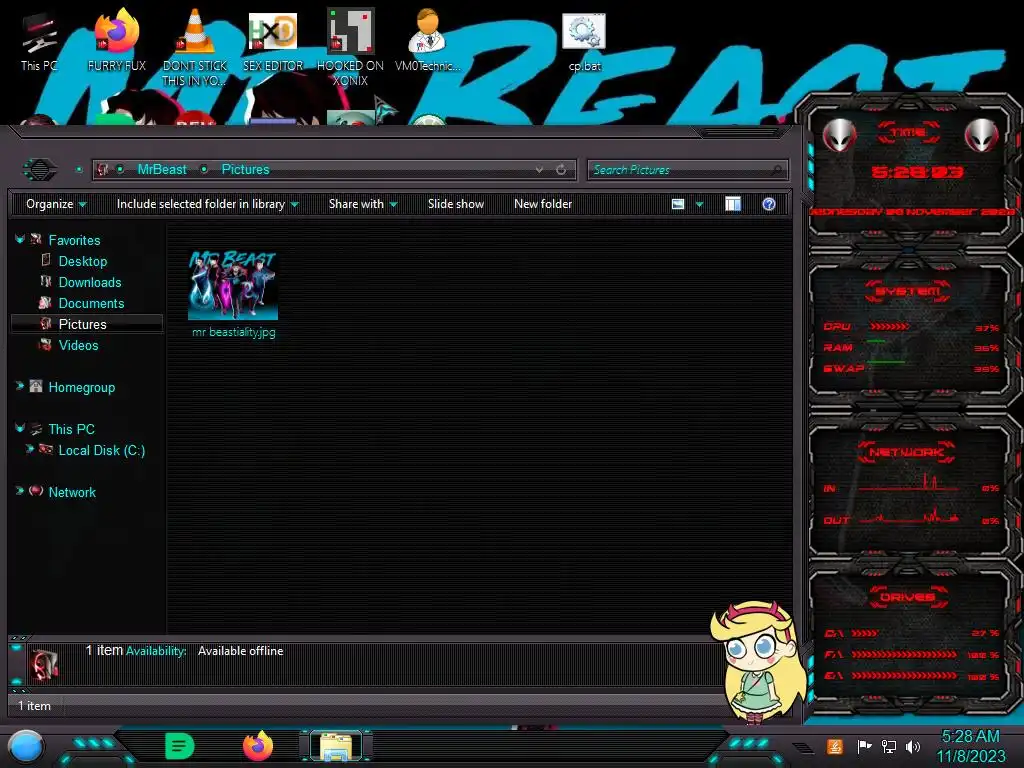
Task: Click the back navigation button in Explorer
Action: pos(40,170)
